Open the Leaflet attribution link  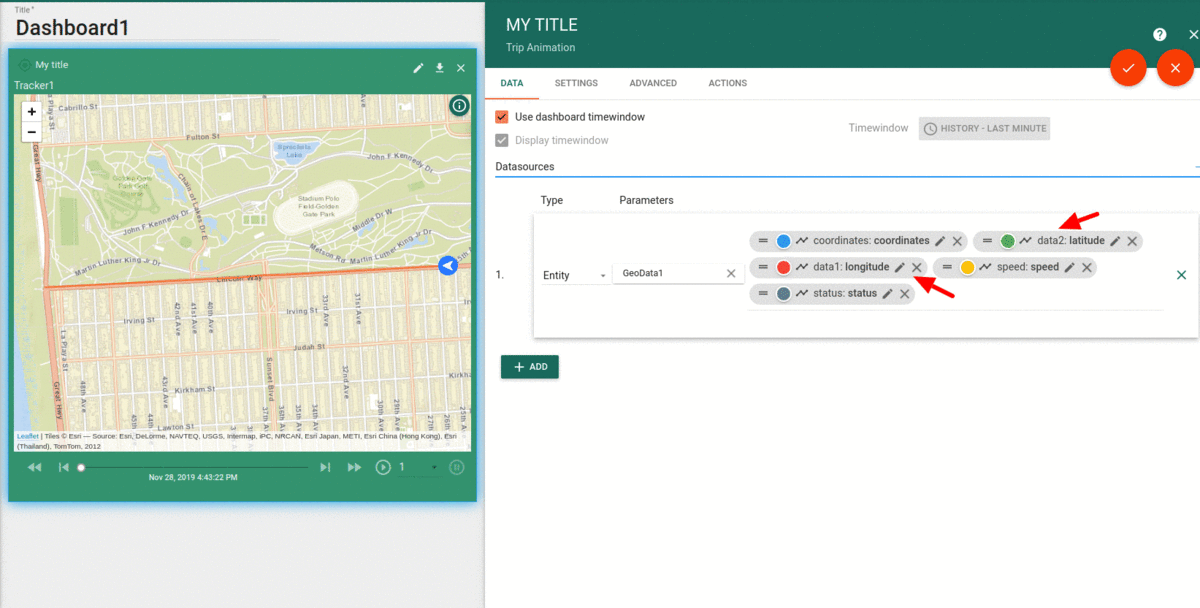click(x=27, y=436)
